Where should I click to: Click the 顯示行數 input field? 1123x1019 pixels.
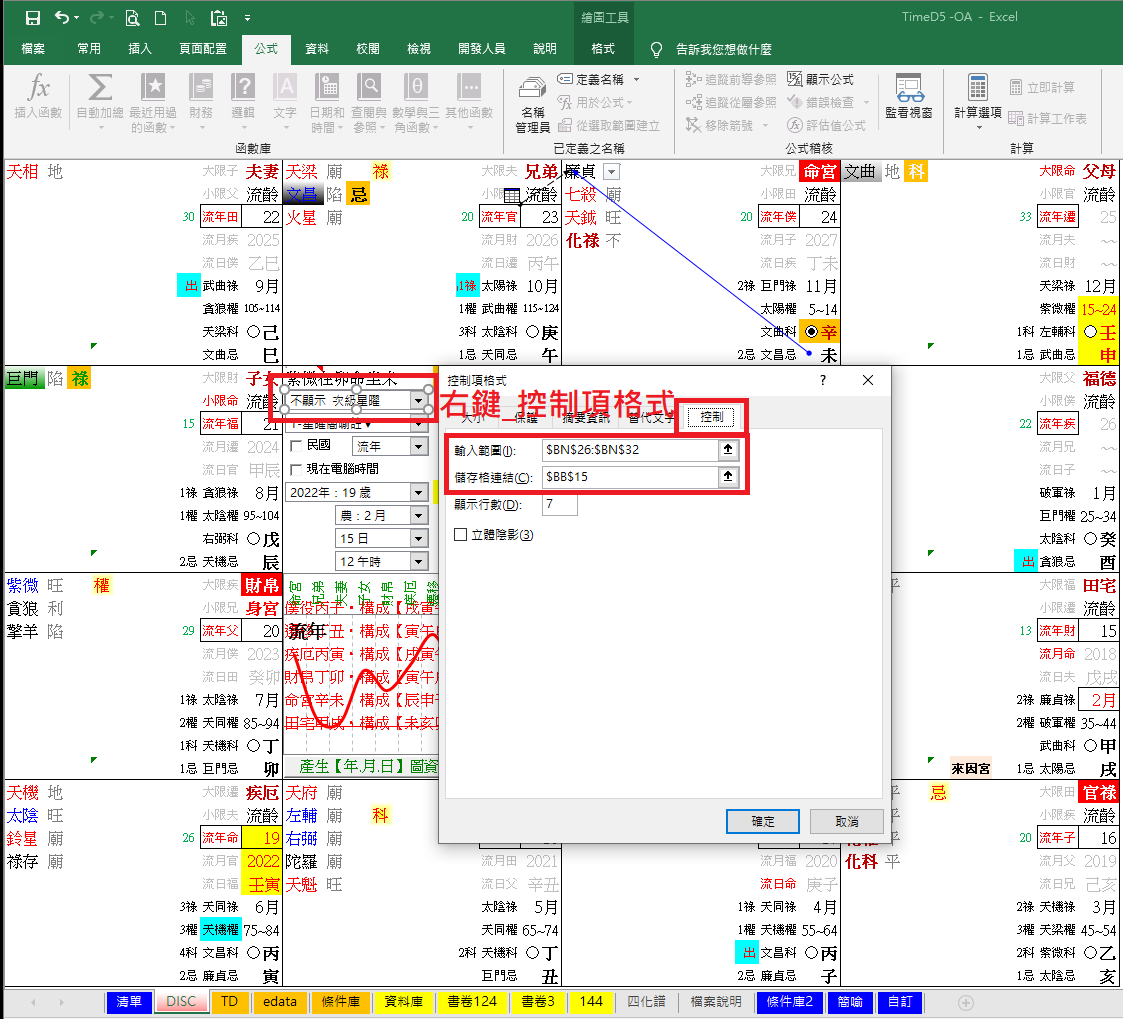tap(559, 504)
